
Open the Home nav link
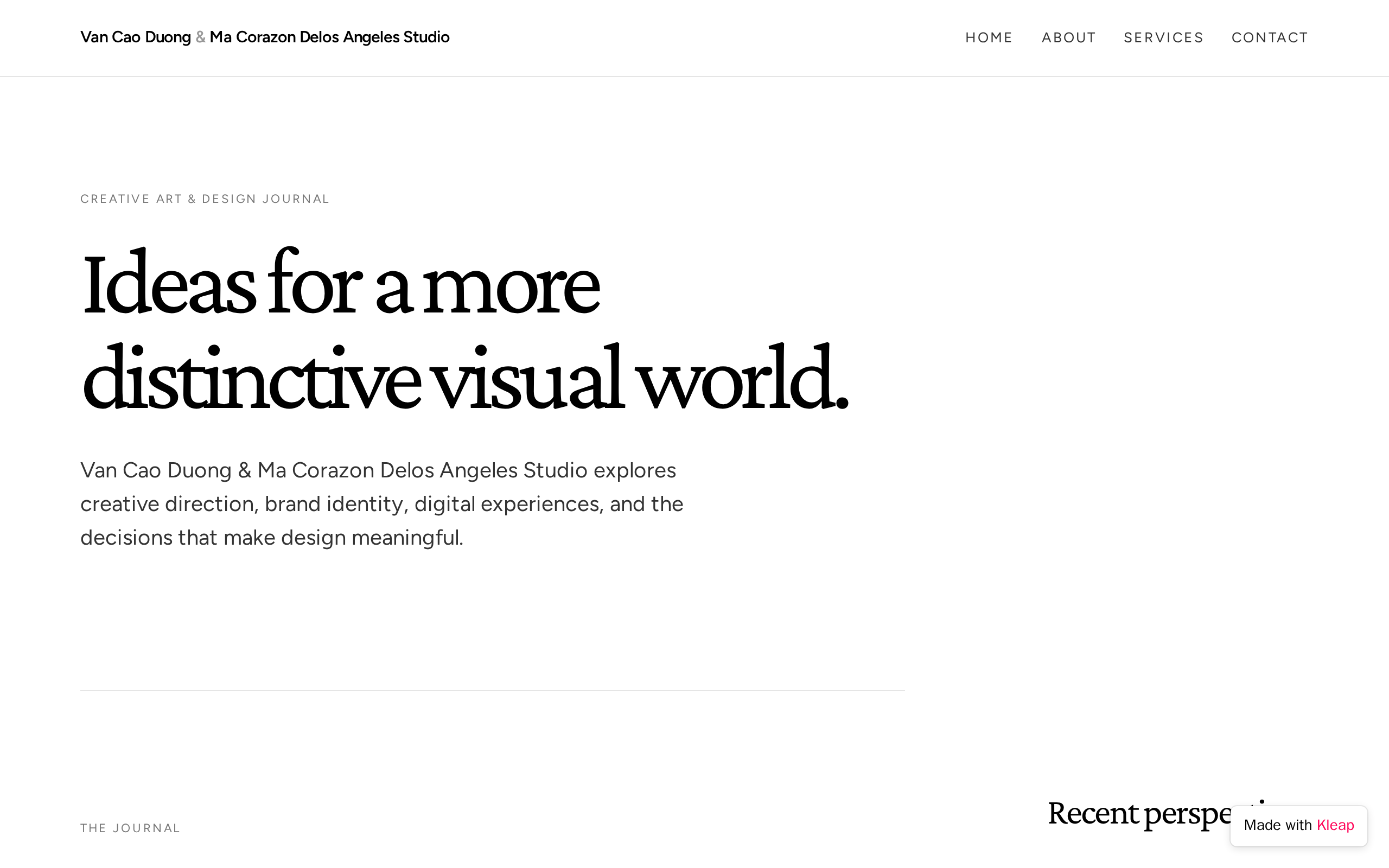[989, 38]
